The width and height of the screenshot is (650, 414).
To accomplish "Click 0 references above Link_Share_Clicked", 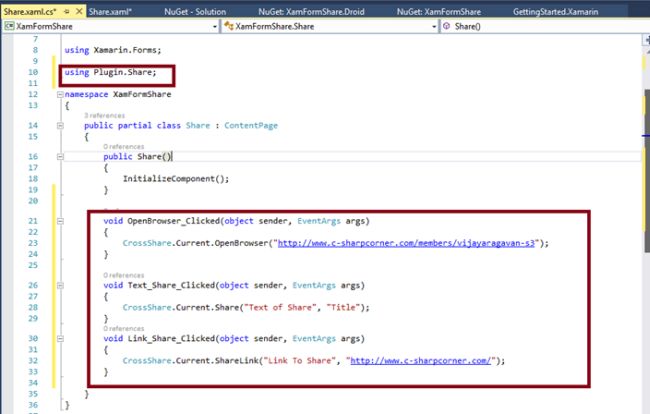I will click(124, 329).
